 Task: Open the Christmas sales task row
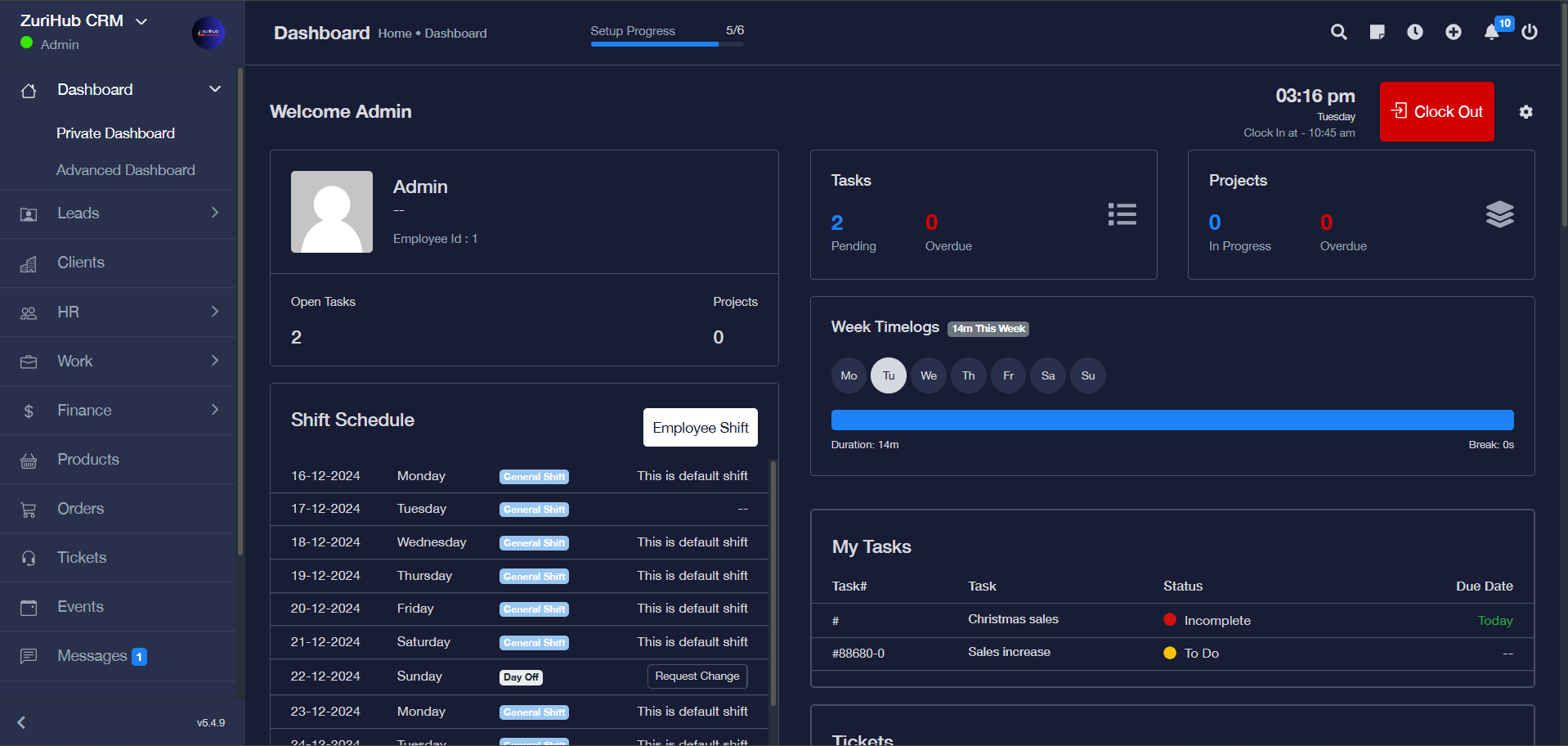[1012, 619]
